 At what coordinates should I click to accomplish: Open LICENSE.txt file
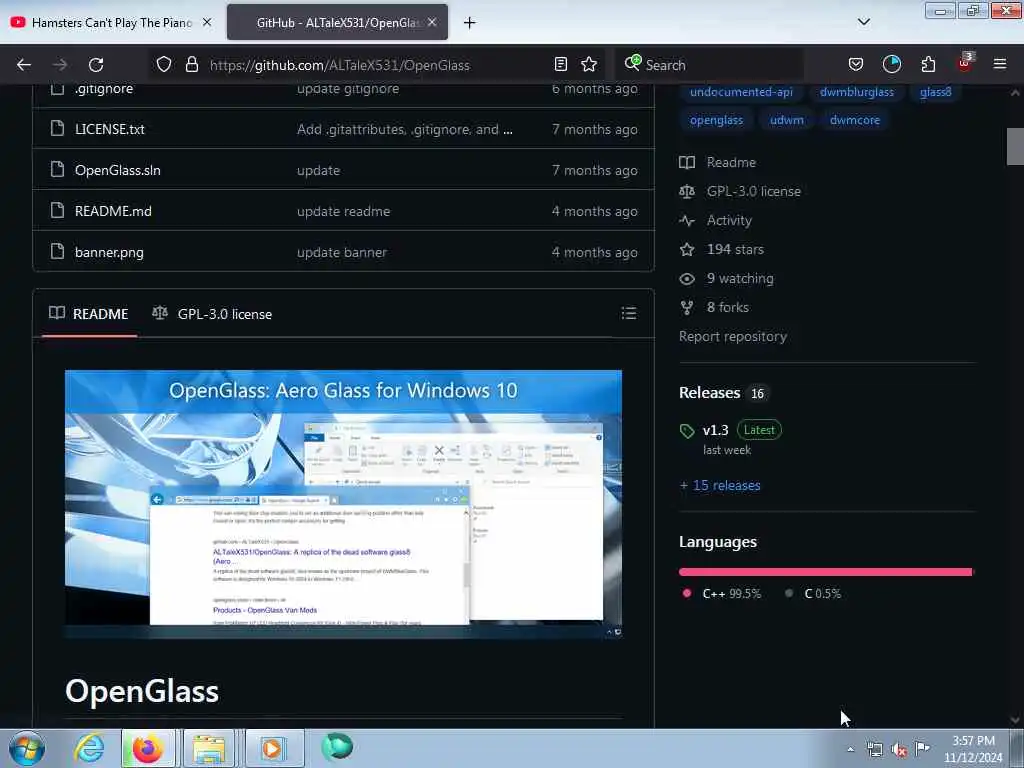coord(110,129)
